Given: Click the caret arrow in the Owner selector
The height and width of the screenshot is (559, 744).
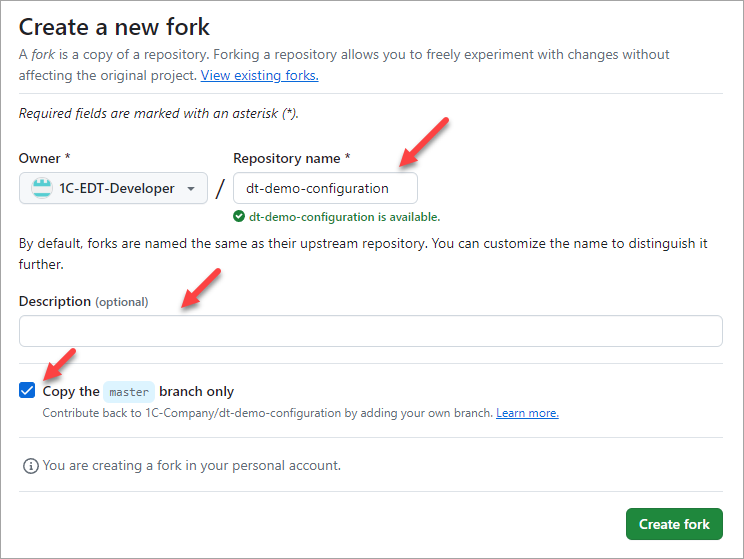Looking at the screenshot, I should point(191,189).
